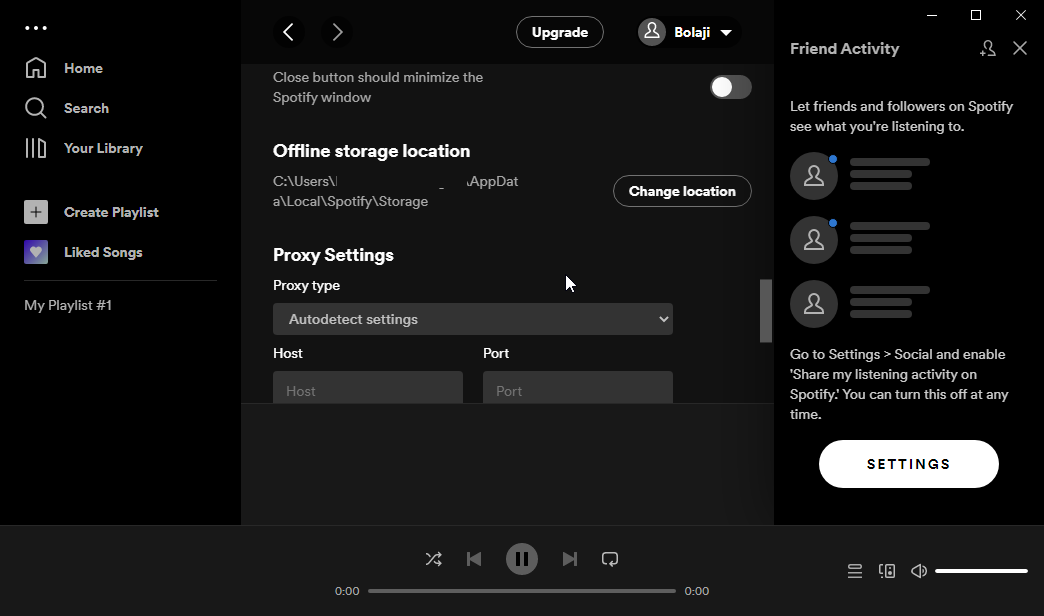This screenshot has width=1044, height=616.
Task: Select My Playlist #1
Action: click(x=68, y=305)
